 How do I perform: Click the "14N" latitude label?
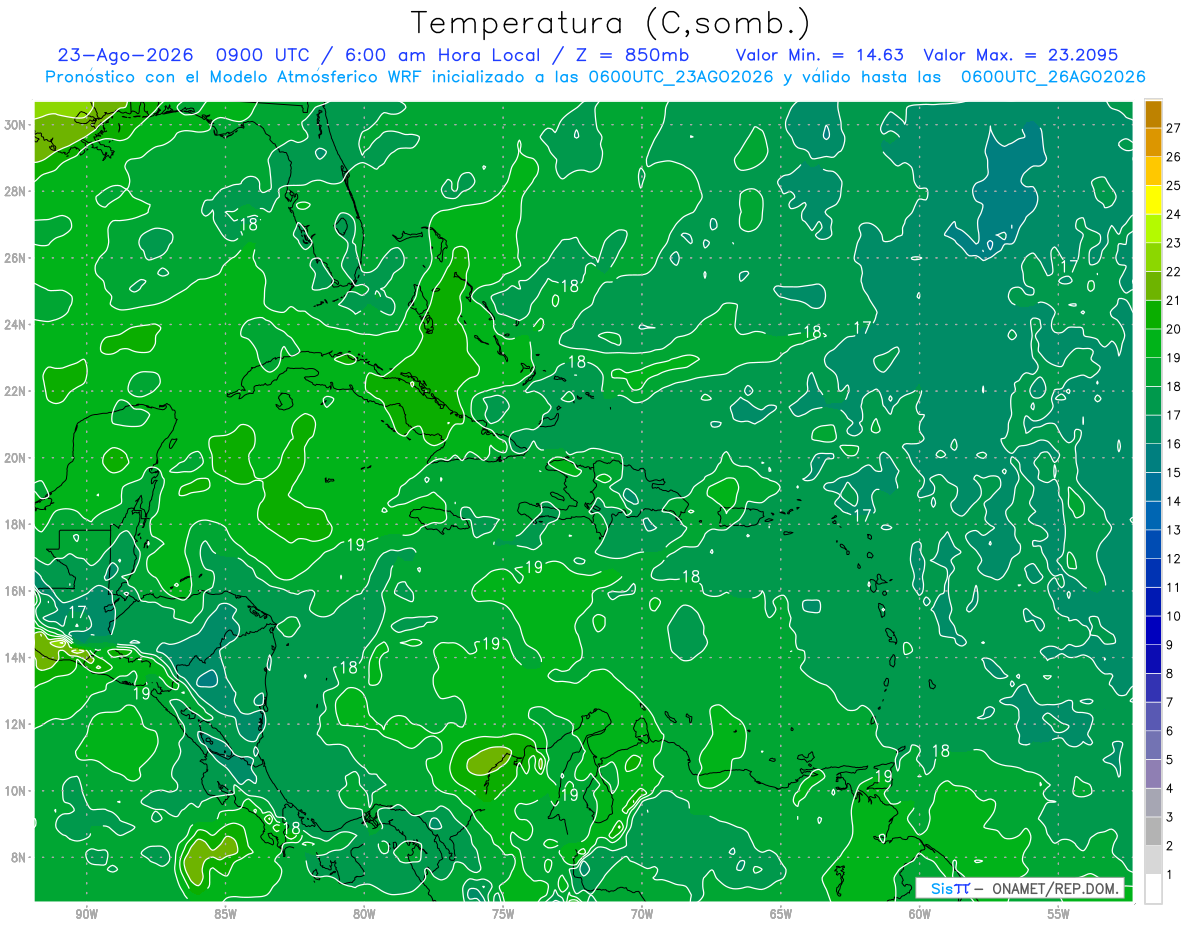(x=15, y=658)
